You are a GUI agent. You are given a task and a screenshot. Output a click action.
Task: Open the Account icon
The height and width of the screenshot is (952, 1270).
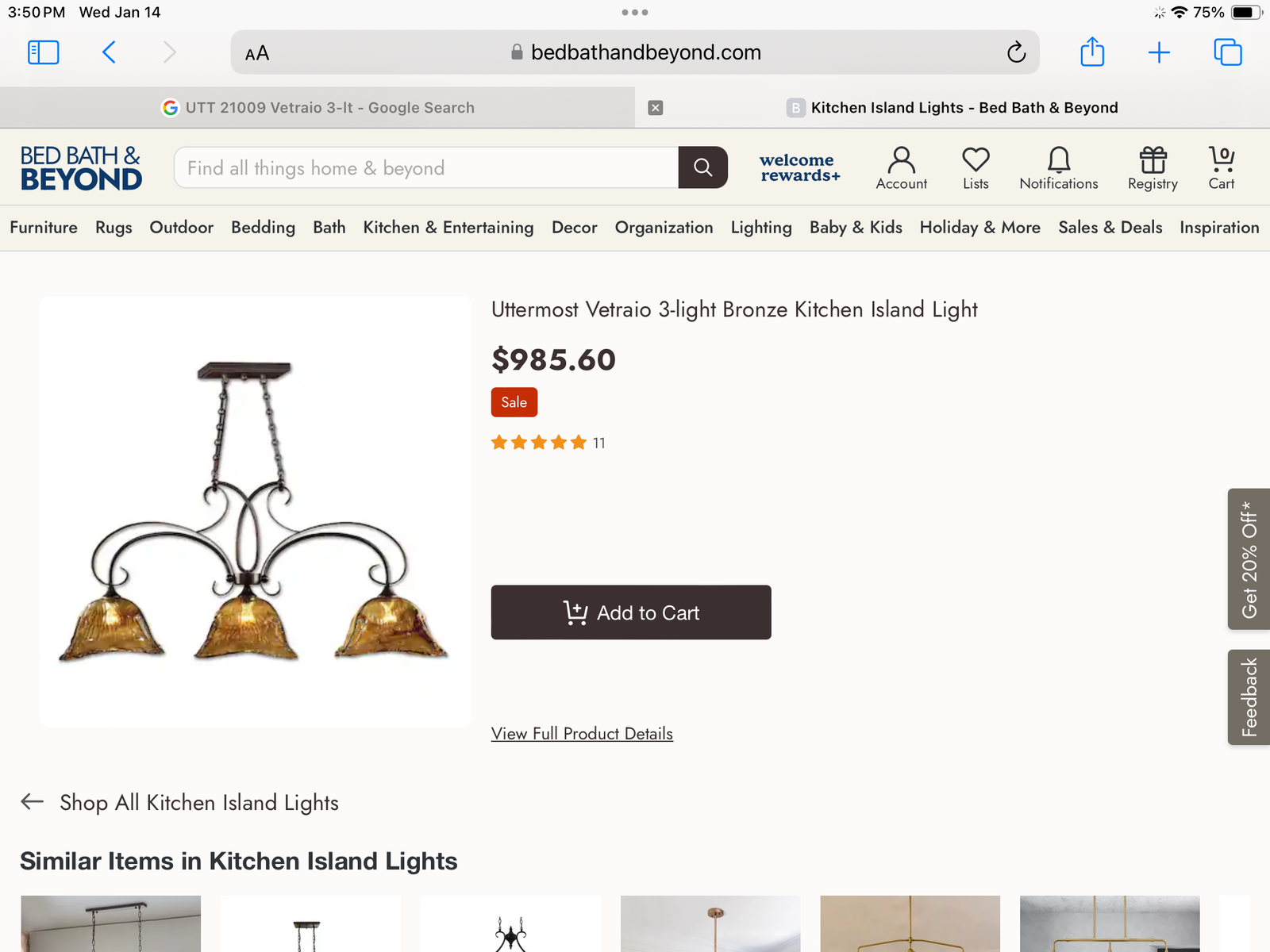coord(901,168)
